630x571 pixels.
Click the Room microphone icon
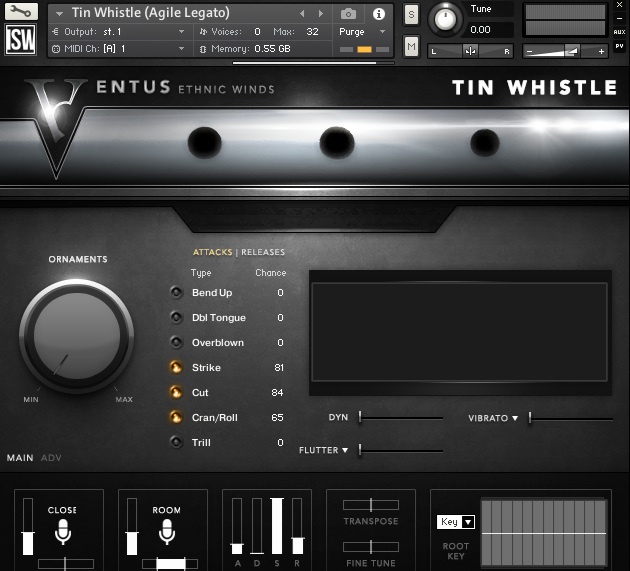(x=167, y=531)
